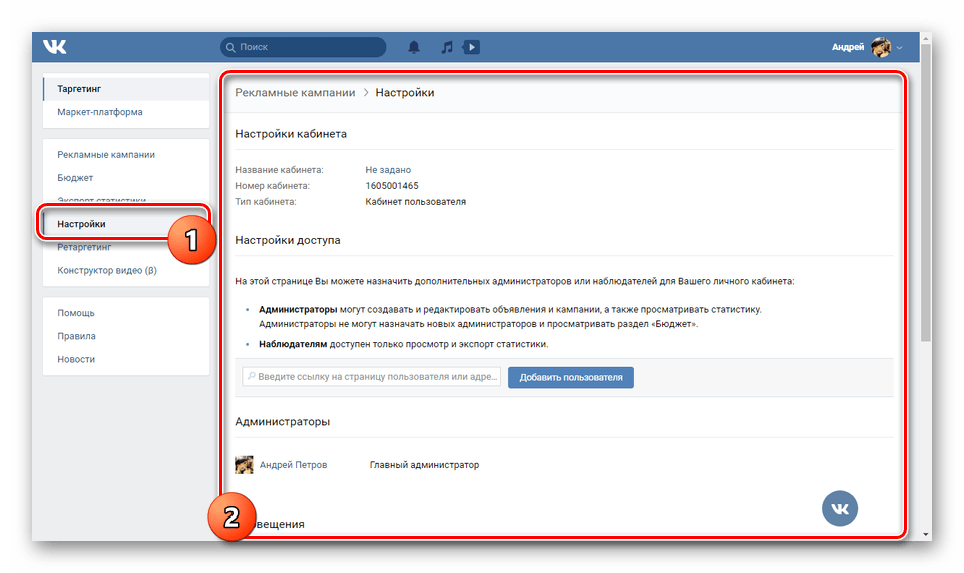Click the Кабинет пользователя value text
The image size is (964, 573).
click(416, 202)
